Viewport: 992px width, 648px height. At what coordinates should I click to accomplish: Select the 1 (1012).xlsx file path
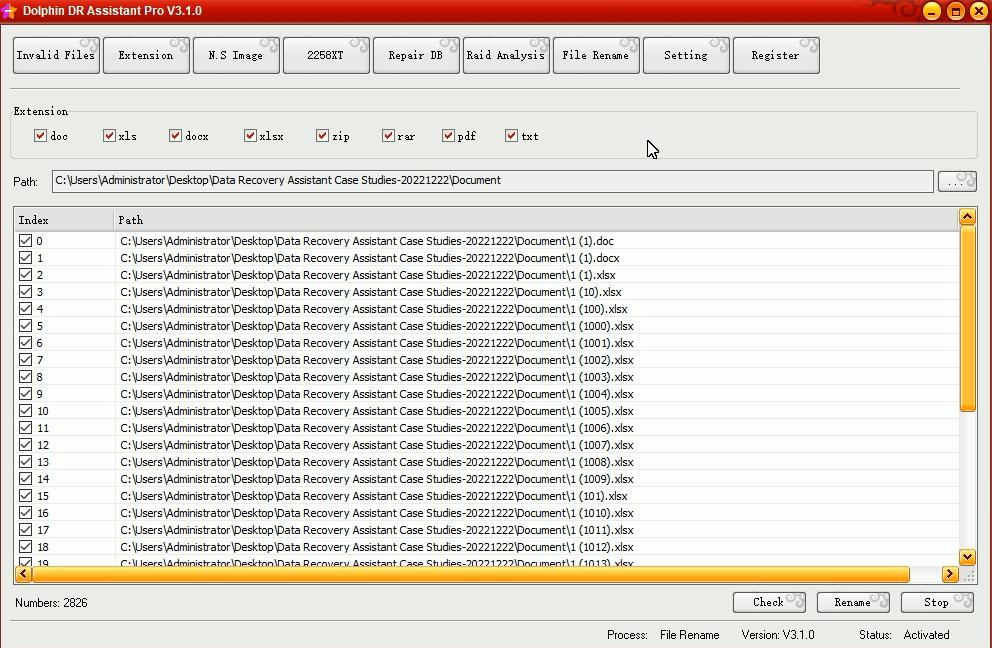click(377, 547)
